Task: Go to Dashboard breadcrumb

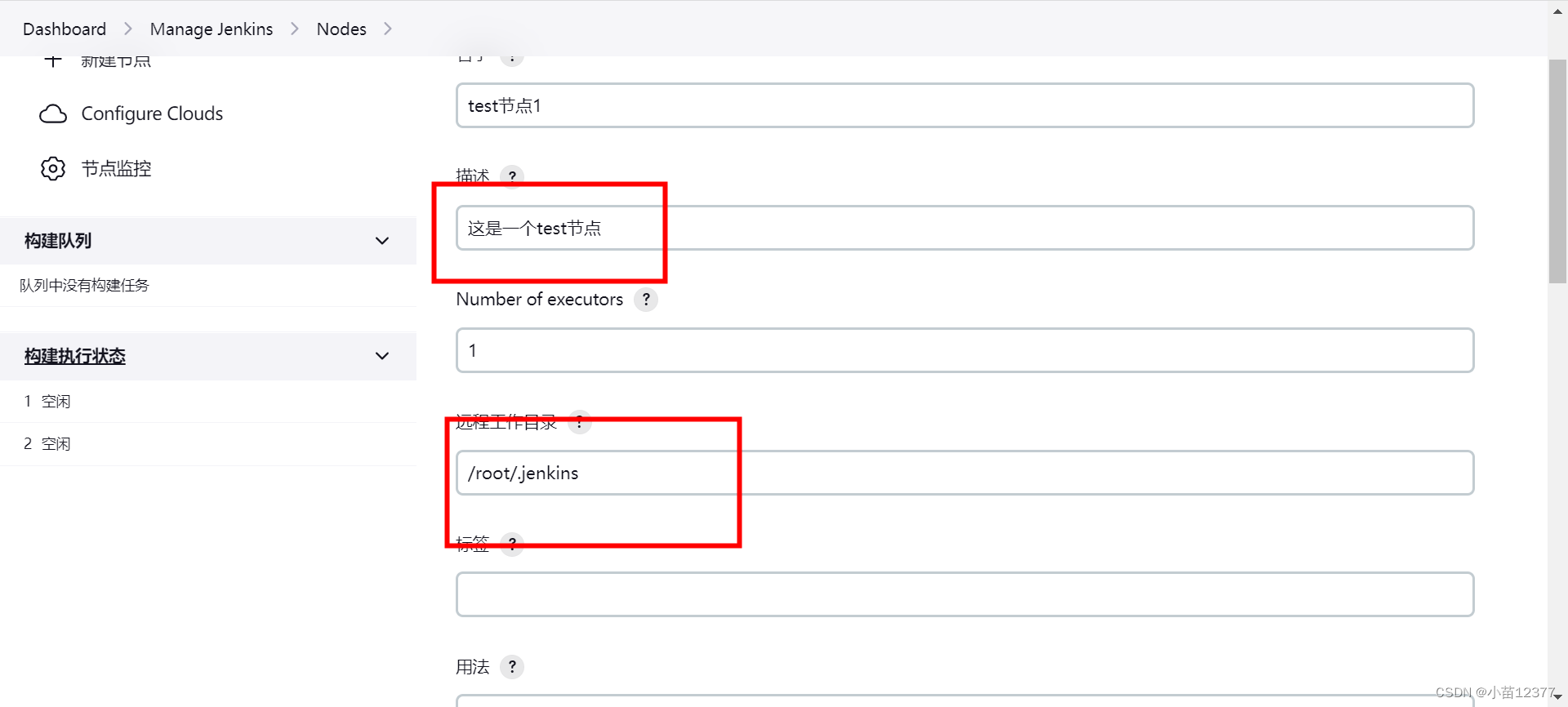Action: point(65,29)
